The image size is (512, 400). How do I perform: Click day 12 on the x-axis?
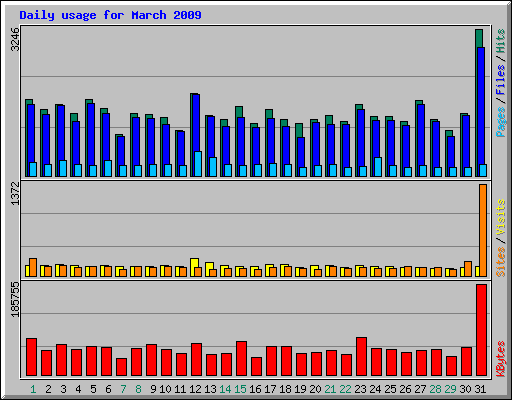pyautogui.click(x=195, y=389)
